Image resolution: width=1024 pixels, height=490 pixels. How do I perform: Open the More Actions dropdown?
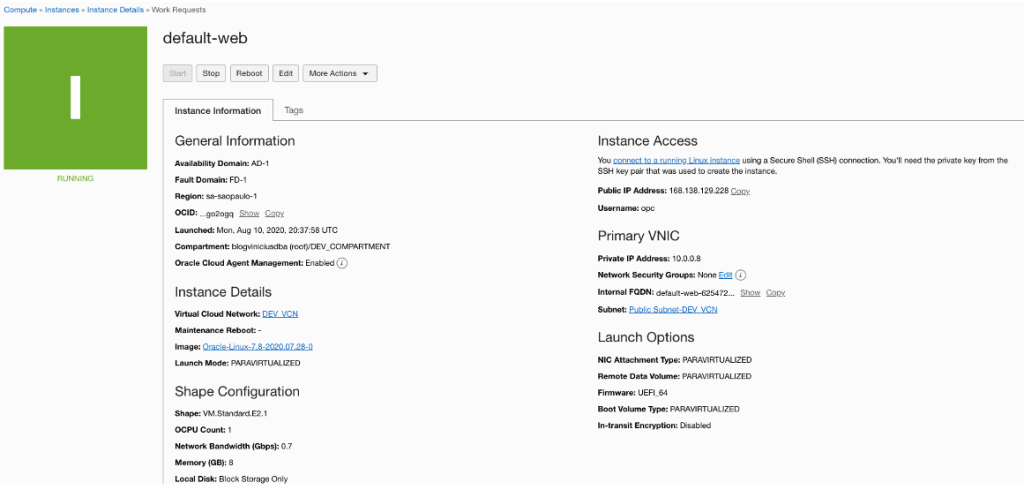coord(339,73)
